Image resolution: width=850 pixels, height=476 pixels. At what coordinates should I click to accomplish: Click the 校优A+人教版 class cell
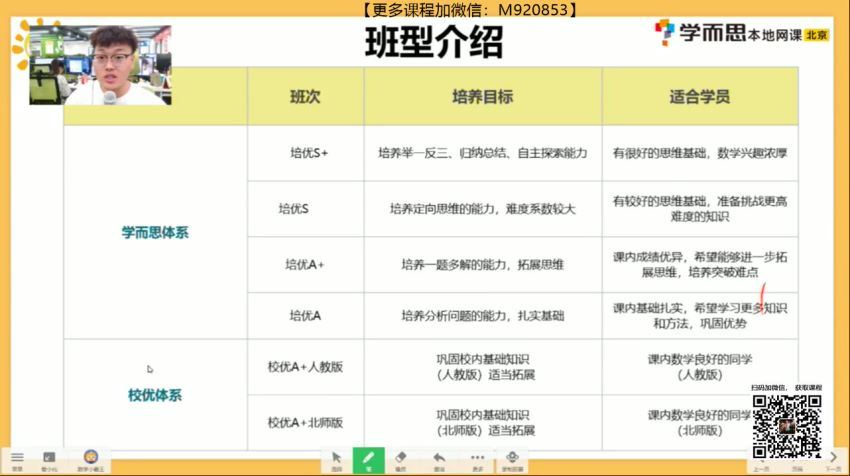click(x=306, y=367)
